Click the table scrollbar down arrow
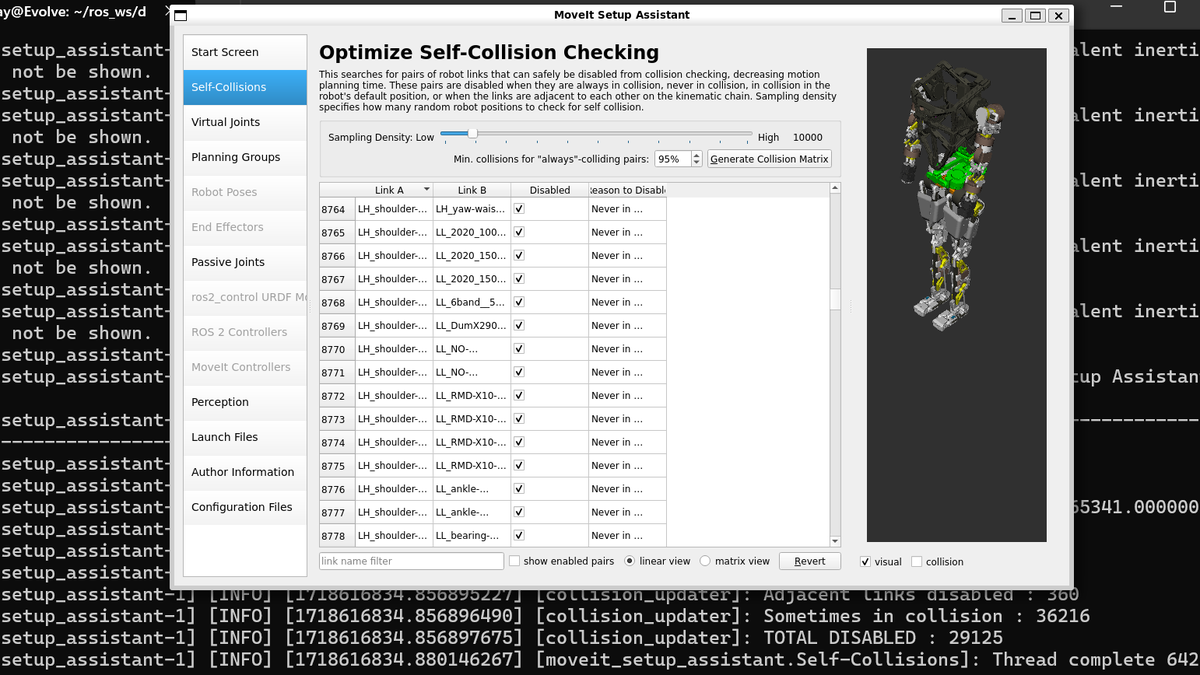This screenshot has height=675, width=1200. pos(835,541)
